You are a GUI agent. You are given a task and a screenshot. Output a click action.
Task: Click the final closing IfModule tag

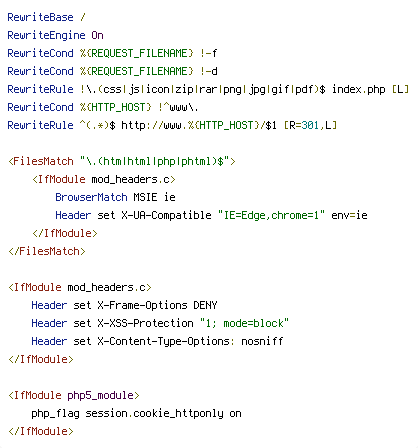(x=41, y=431)
